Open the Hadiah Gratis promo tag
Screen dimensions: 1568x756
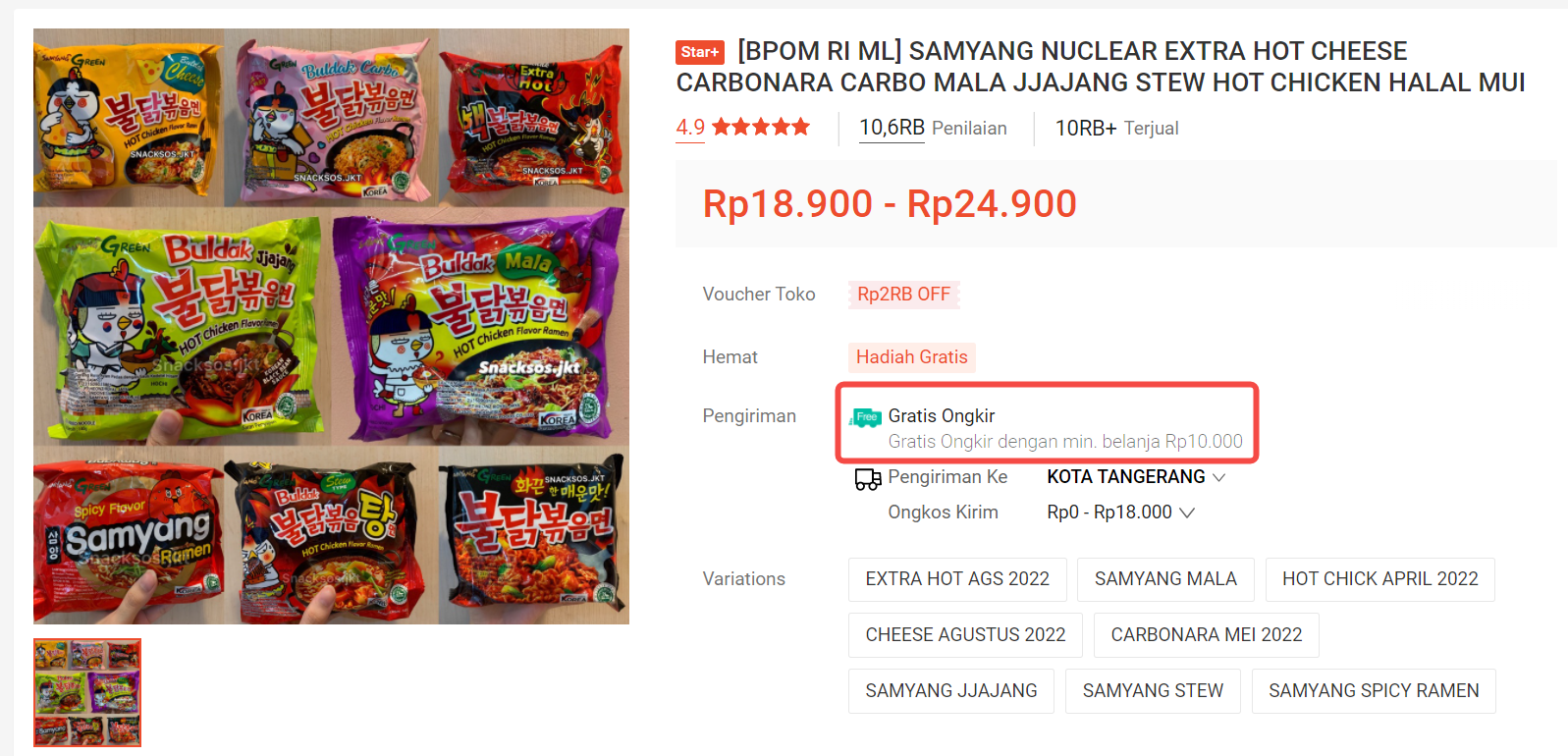click(x=911, y=357)
